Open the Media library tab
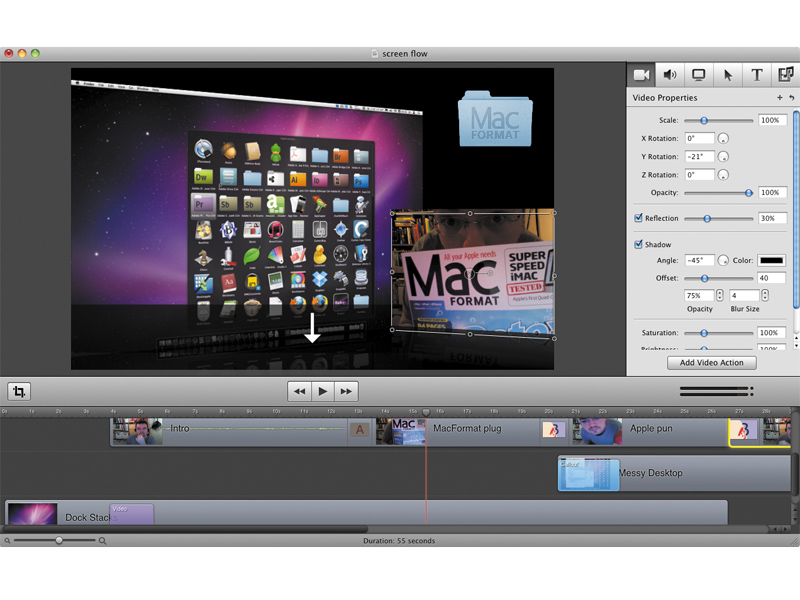 (785, 75)
